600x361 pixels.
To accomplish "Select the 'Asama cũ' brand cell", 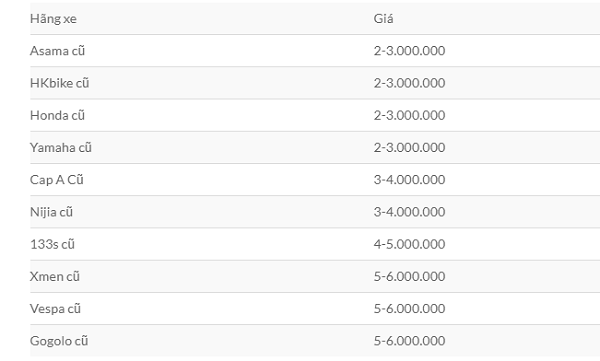I will [x=57, y=51].
